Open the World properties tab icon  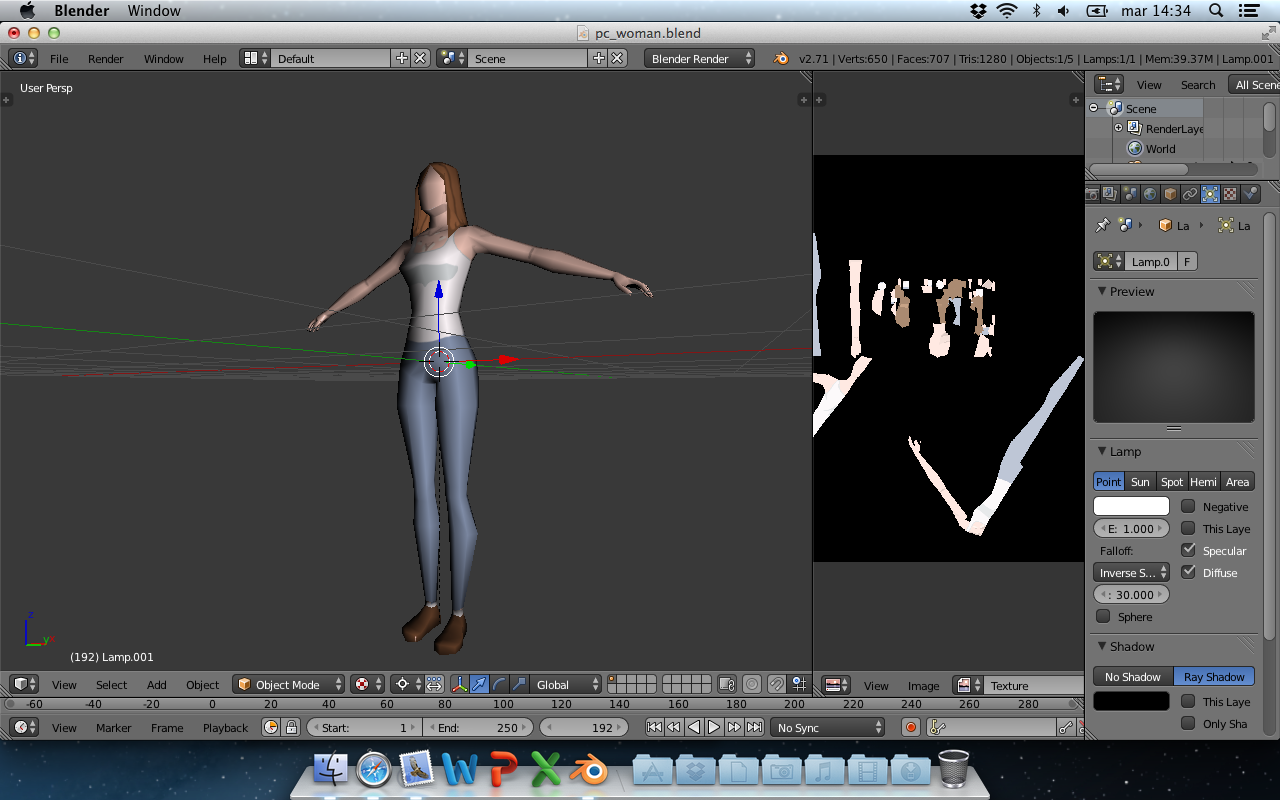tap(1150, 194)
